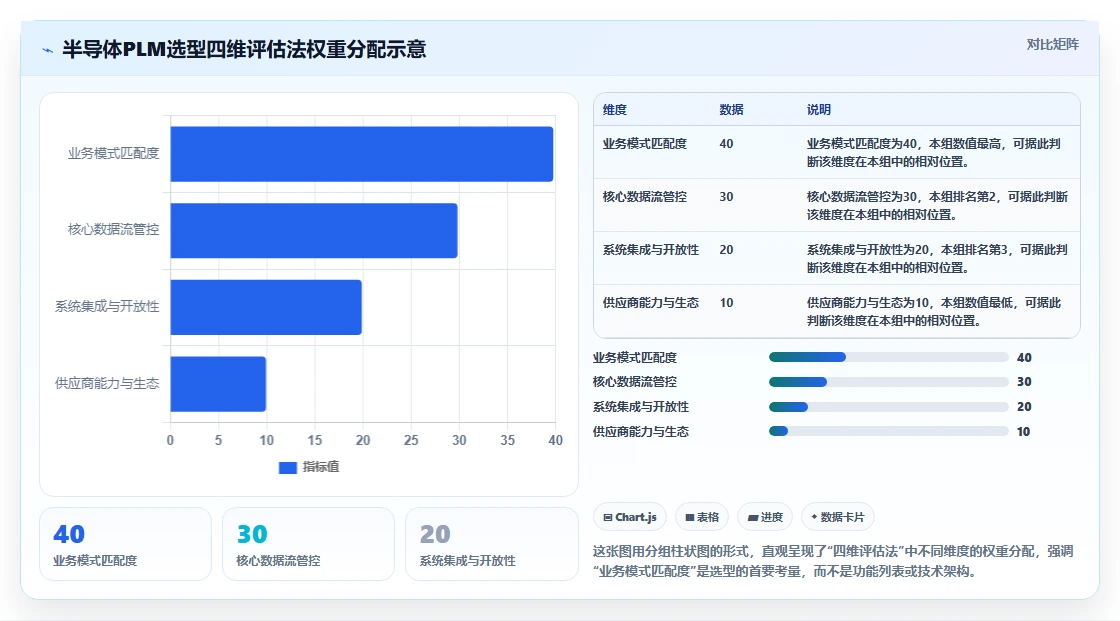The width and height of the screenshot is (1120, 621).
Task: Click table cell 系统集成与开放性
Action: (x=651, y=249)
